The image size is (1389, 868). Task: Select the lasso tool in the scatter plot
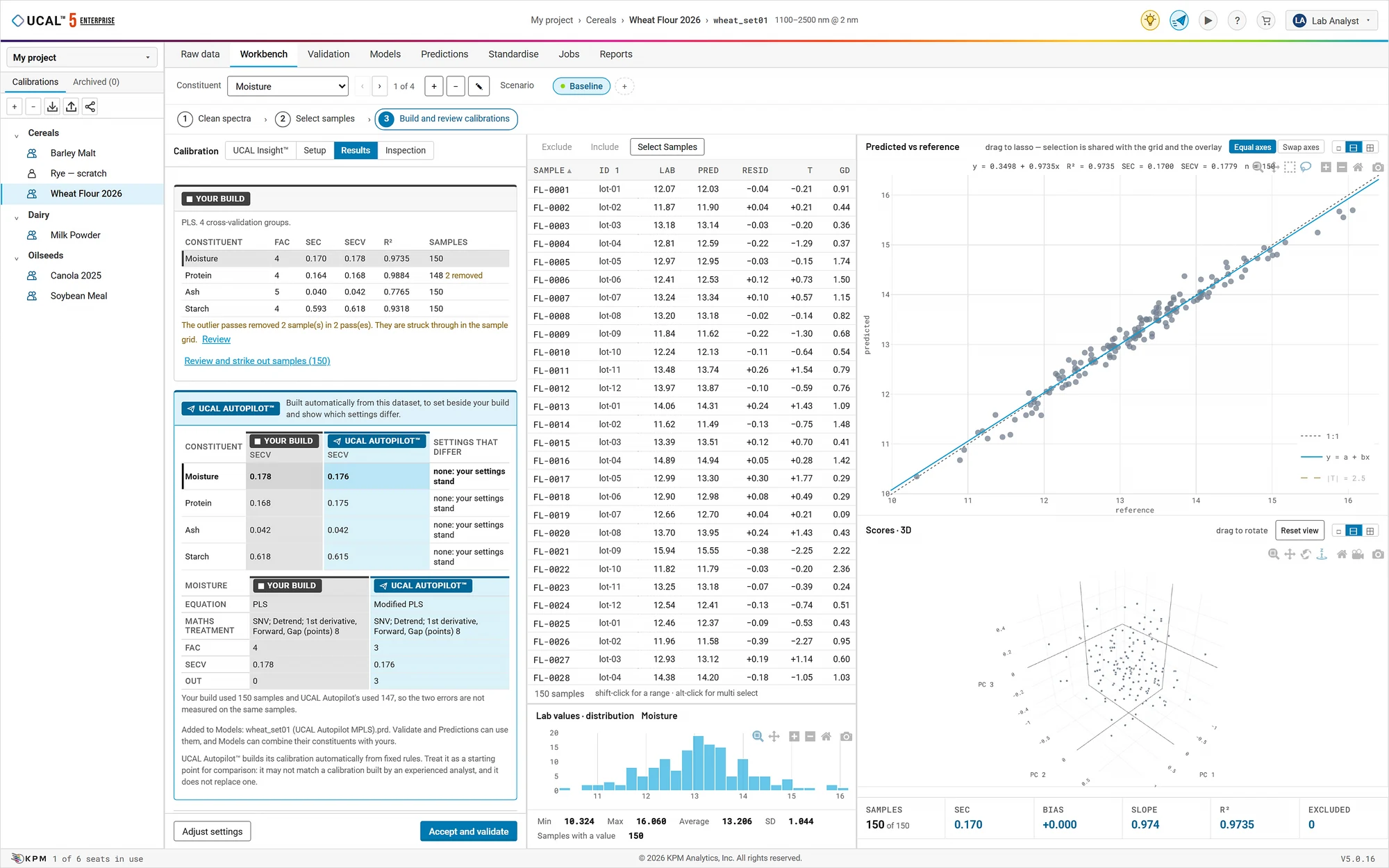[1306, 167]
